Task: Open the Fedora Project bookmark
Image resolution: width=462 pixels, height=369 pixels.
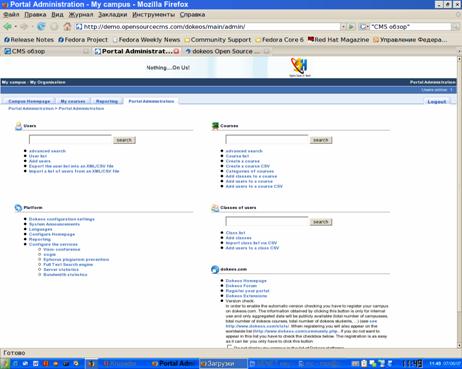Action: [x=83, y=40]
